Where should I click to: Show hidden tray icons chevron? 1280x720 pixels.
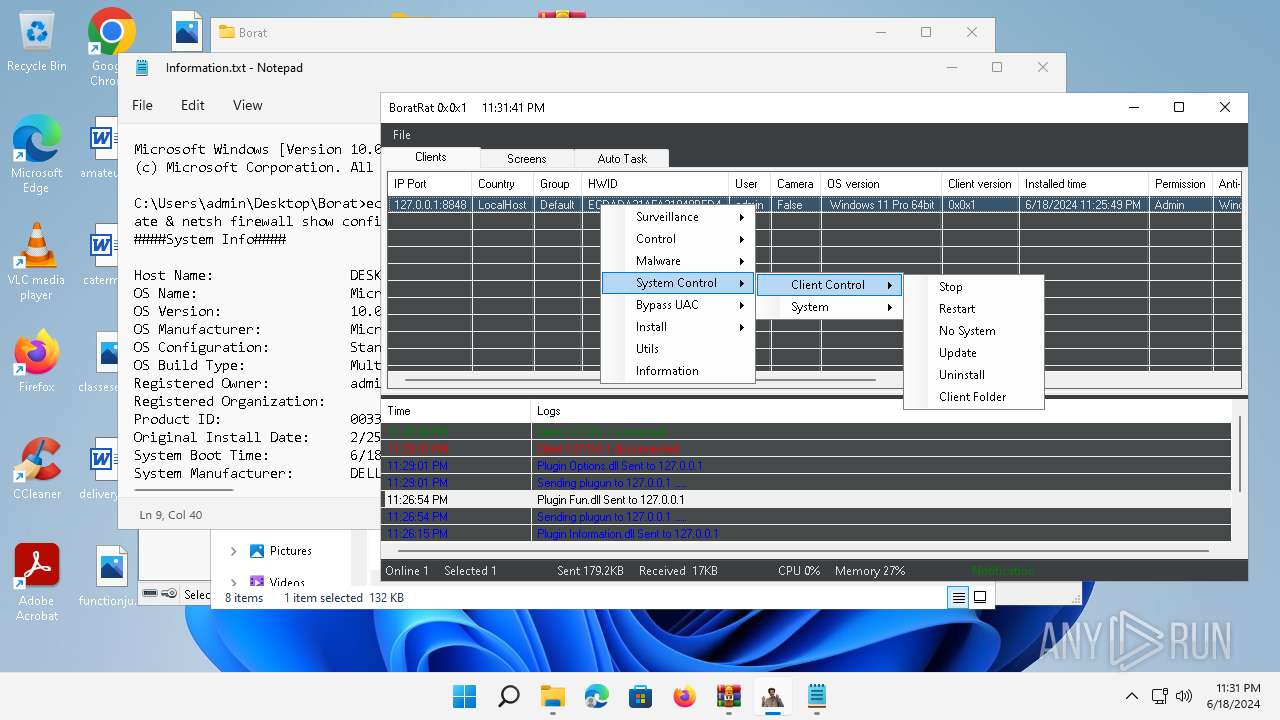[1131, 696]
